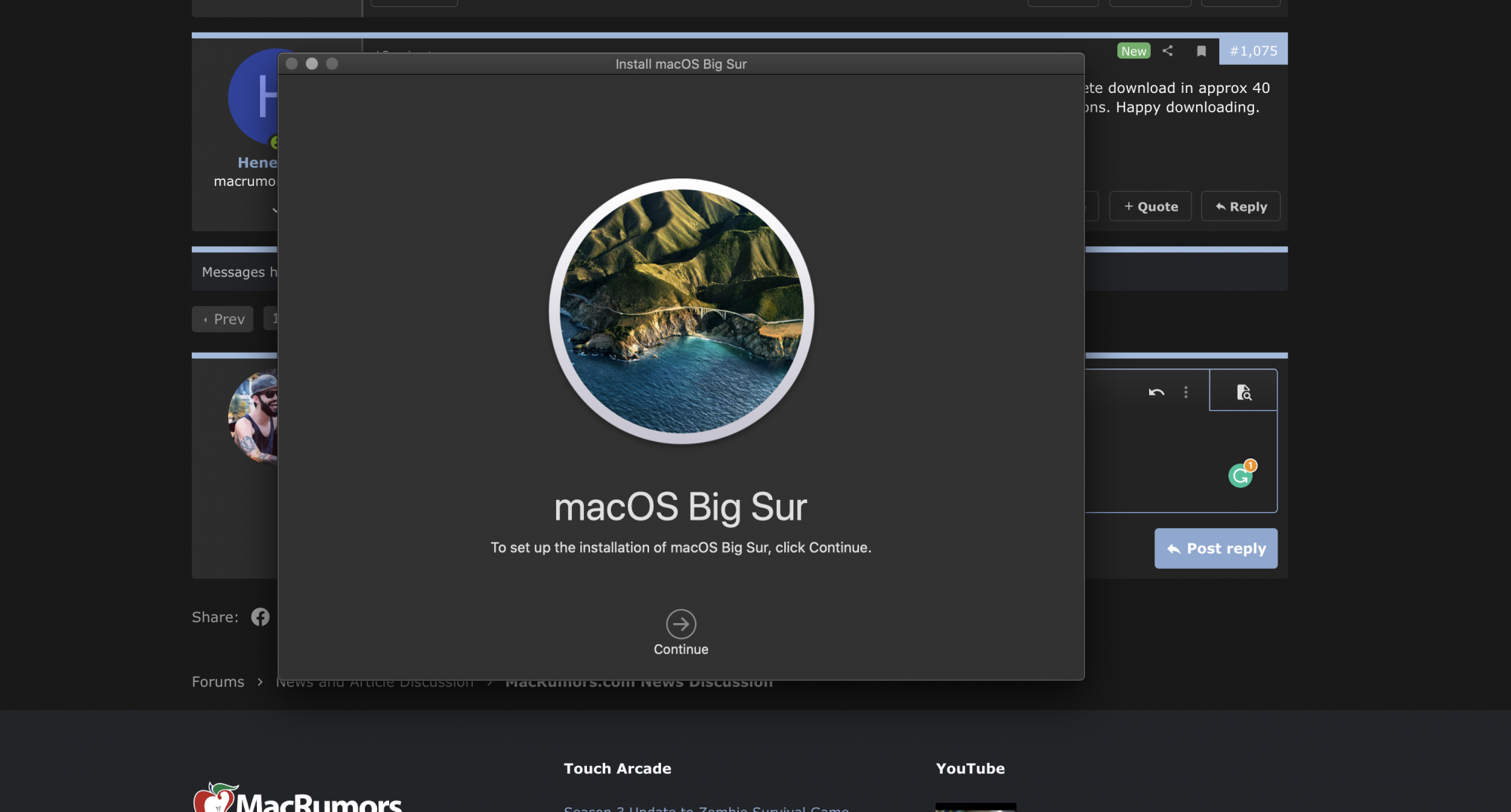Click the green New badge on the post

pos(1134,51)
